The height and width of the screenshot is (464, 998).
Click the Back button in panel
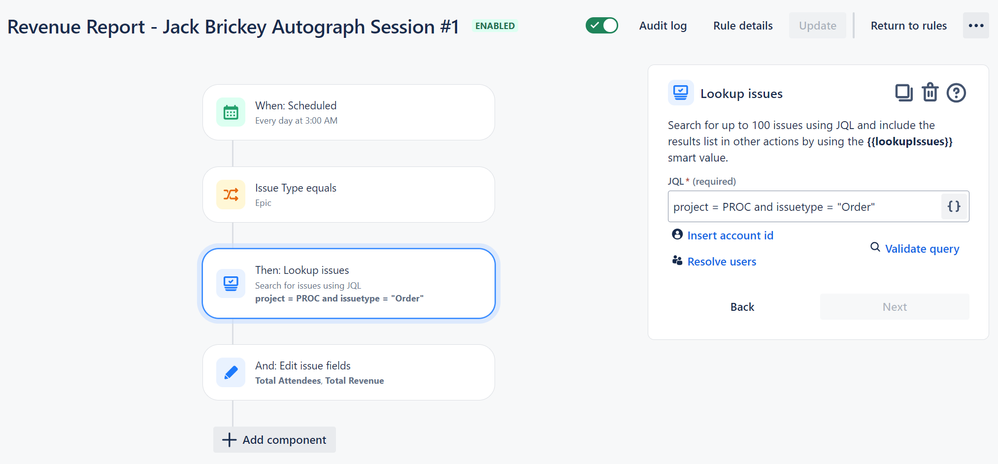click(x=742, y=307)
